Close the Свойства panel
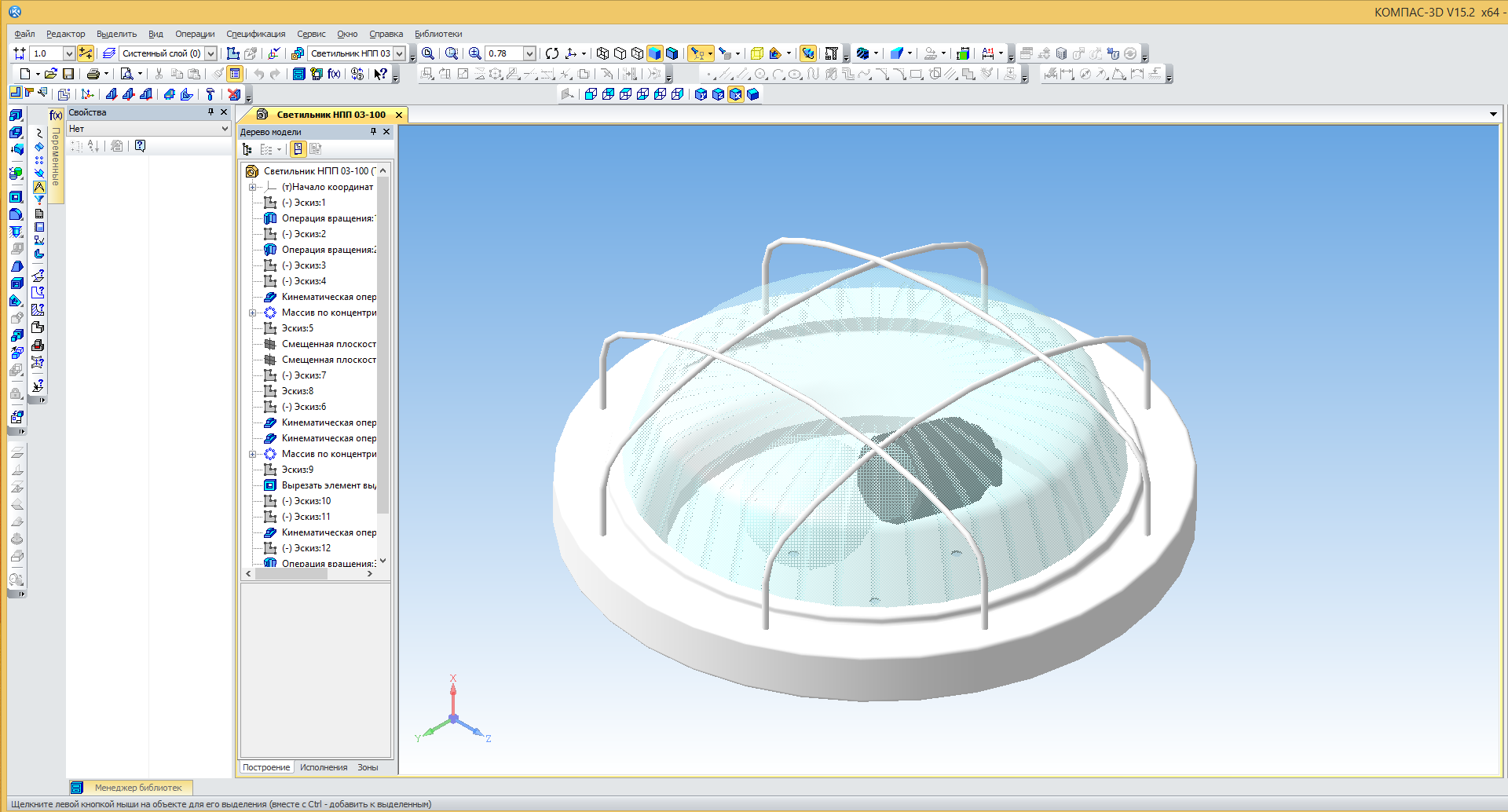This screenshot has height=812, width=1508. point(224,112)
